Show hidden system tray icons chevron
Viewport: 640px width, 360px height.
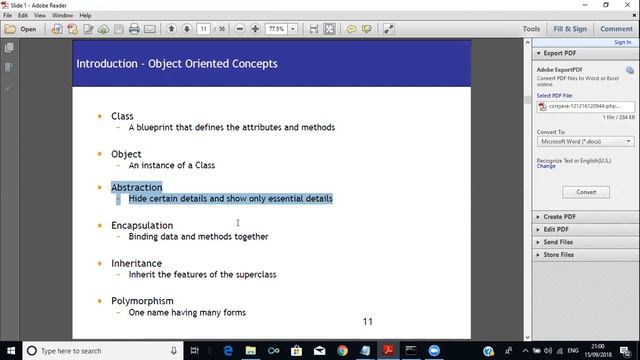(525, 351)
